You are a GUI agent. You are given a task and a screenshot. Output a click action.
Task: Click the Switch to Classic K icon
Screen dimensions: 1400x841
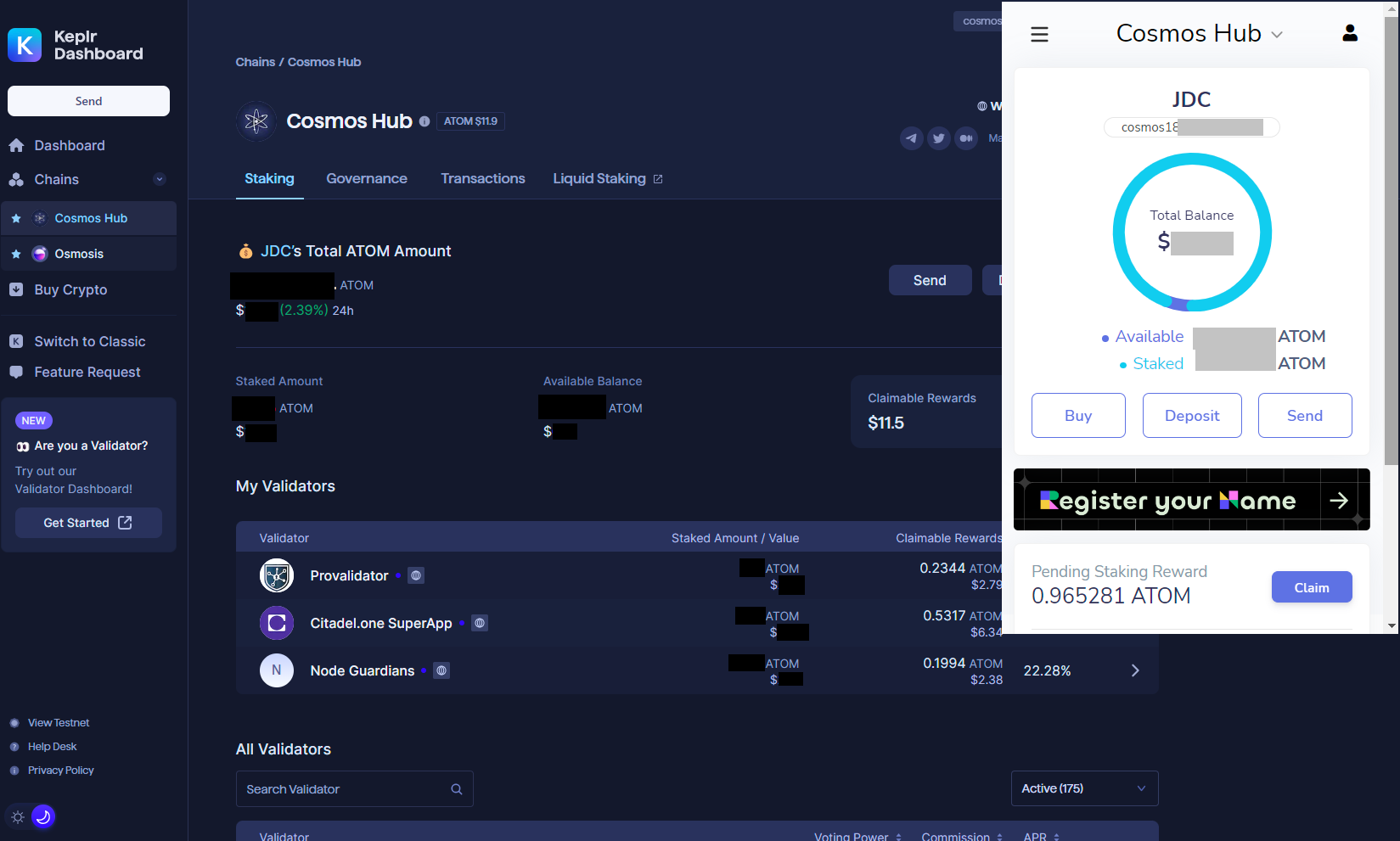[x=16, y=341]
